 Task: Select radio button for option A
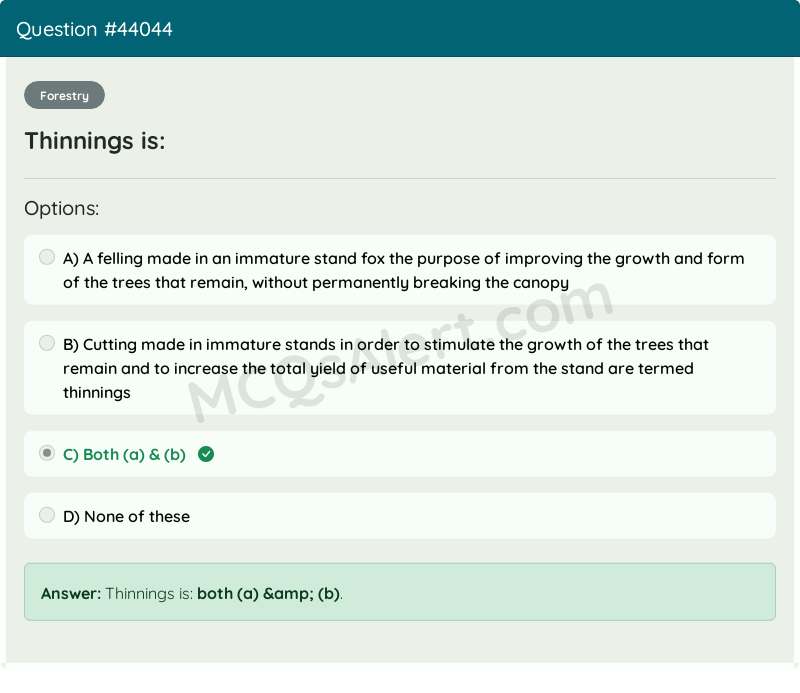(47, 256)
